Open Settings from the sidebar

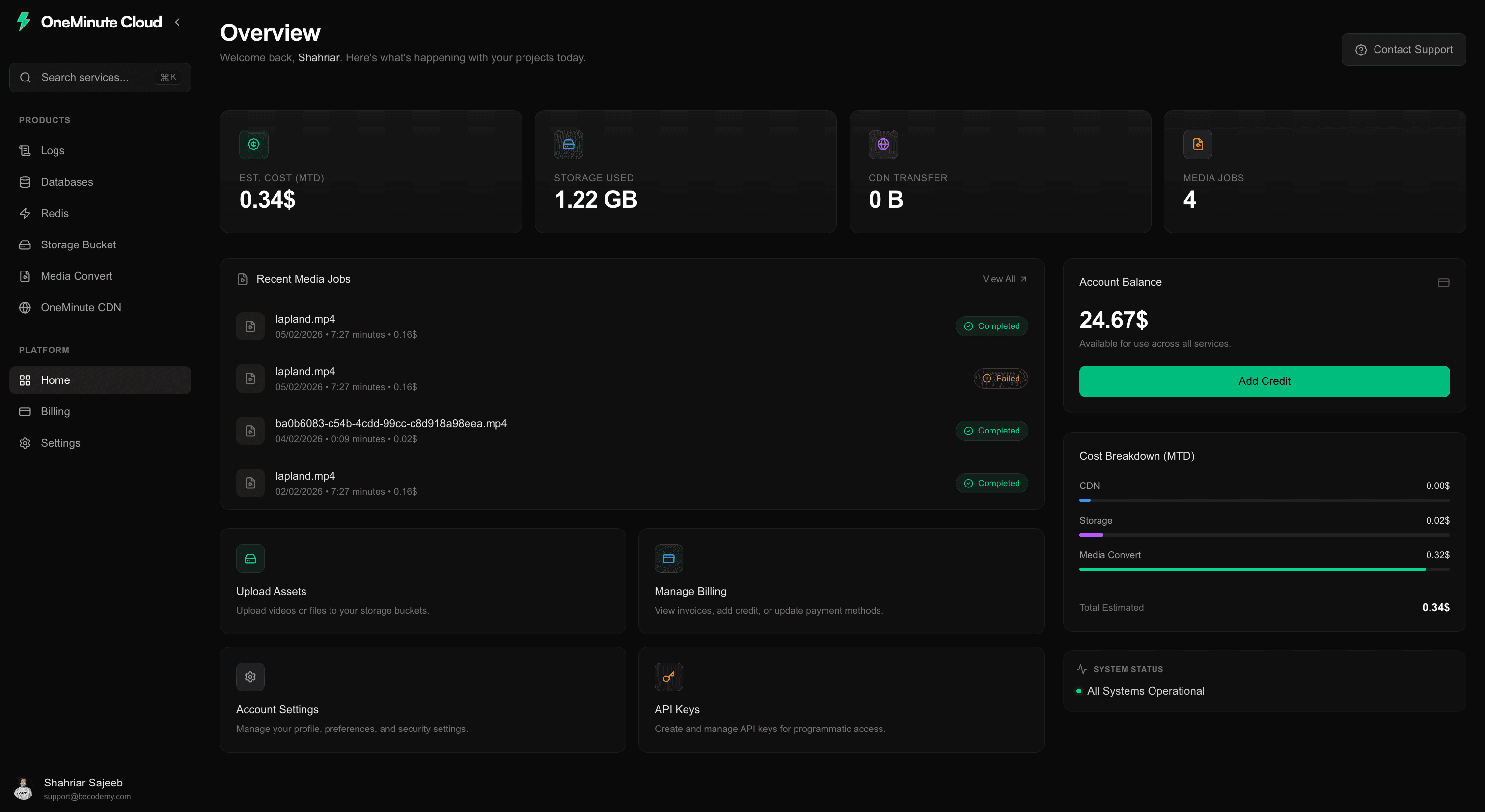60,443
